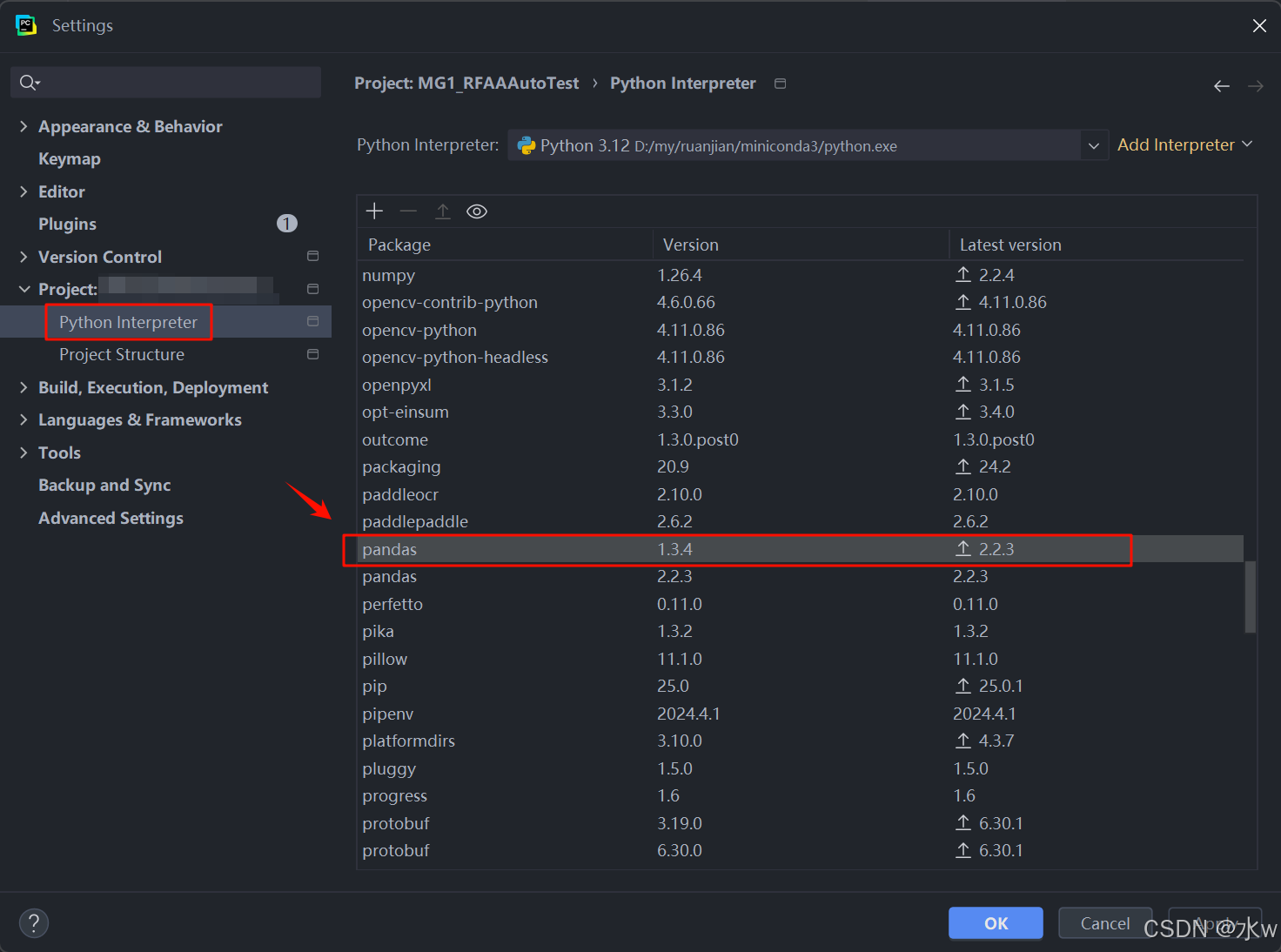The image size is (1281, 952).
Task: Click the uninstall package minus icon
Action: (408, 211)
